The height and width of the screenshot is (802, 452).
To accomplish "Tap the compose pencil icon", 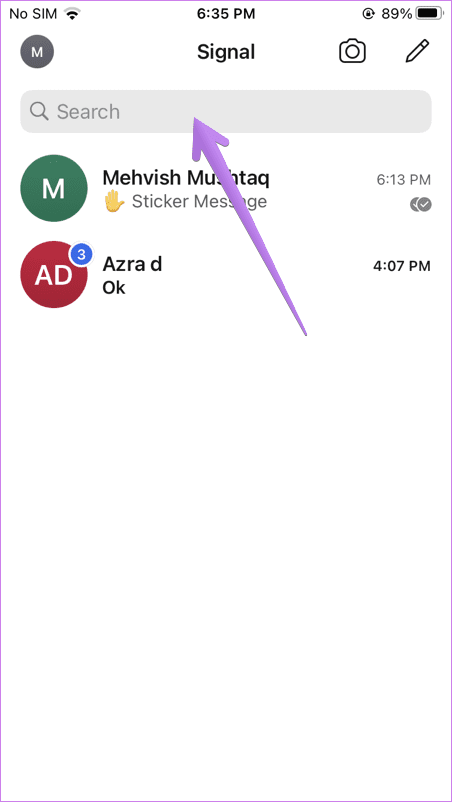I will tap(417, 51).
